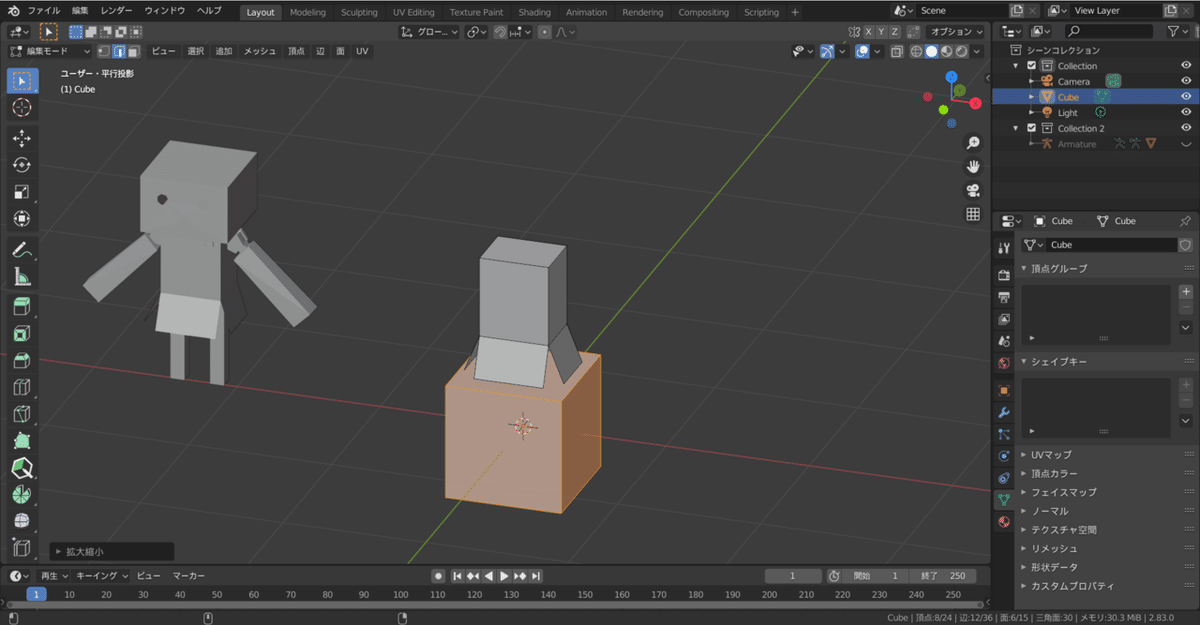Image resolution: width=1200 pixels, height=625 pixels.
Task: Activate the 3D Cursor tool
Action: coord(22,107)
